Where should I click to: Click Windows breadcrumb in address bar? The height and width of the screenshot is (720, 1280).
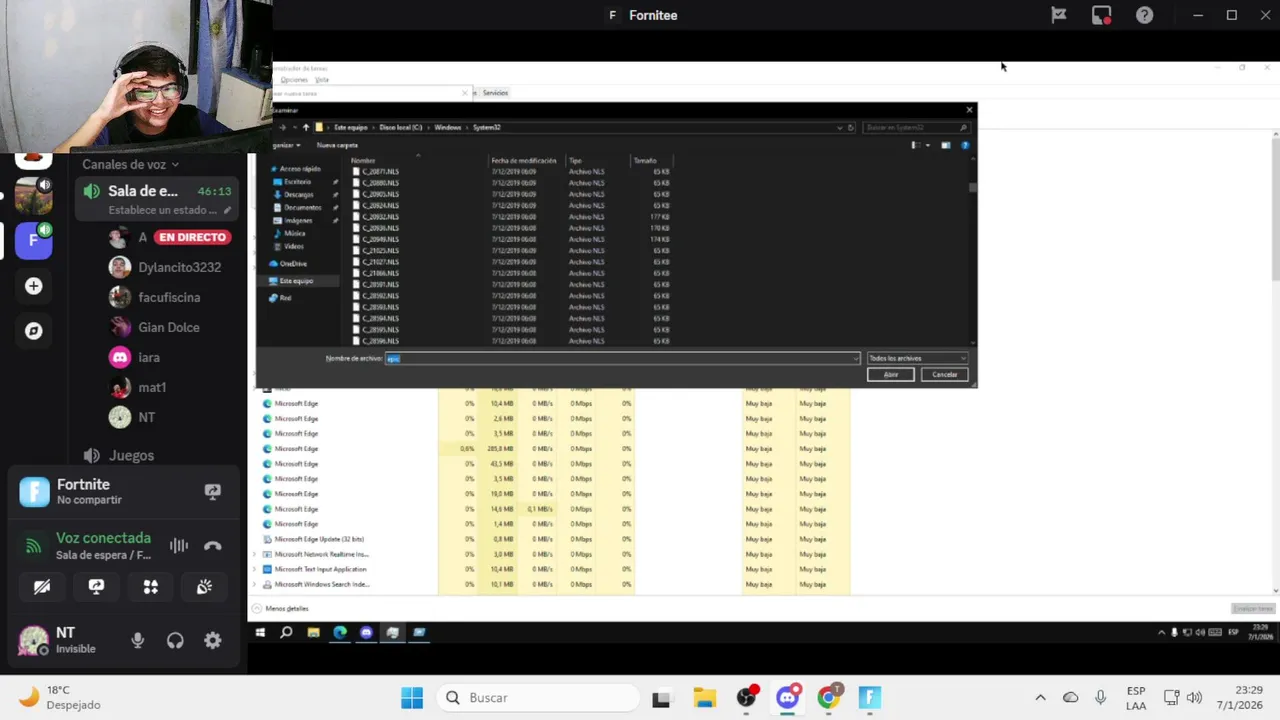coord(447,127)
